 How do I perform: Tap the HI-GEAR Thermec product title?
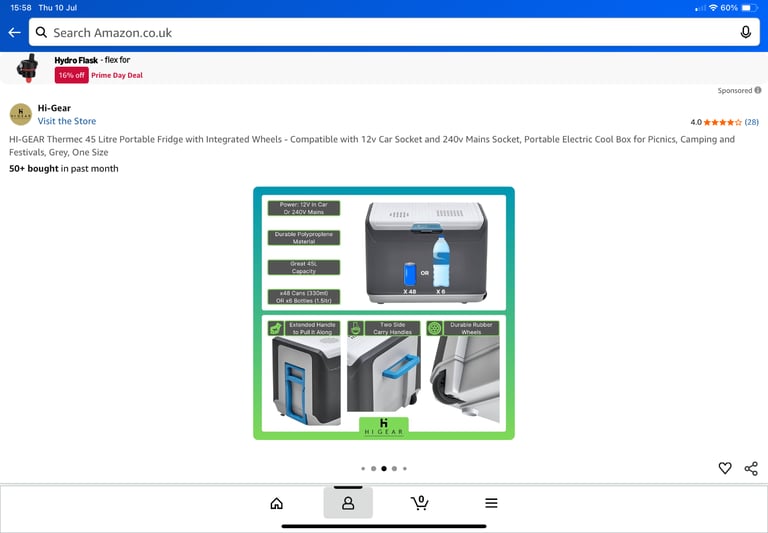tap(372, 145)
